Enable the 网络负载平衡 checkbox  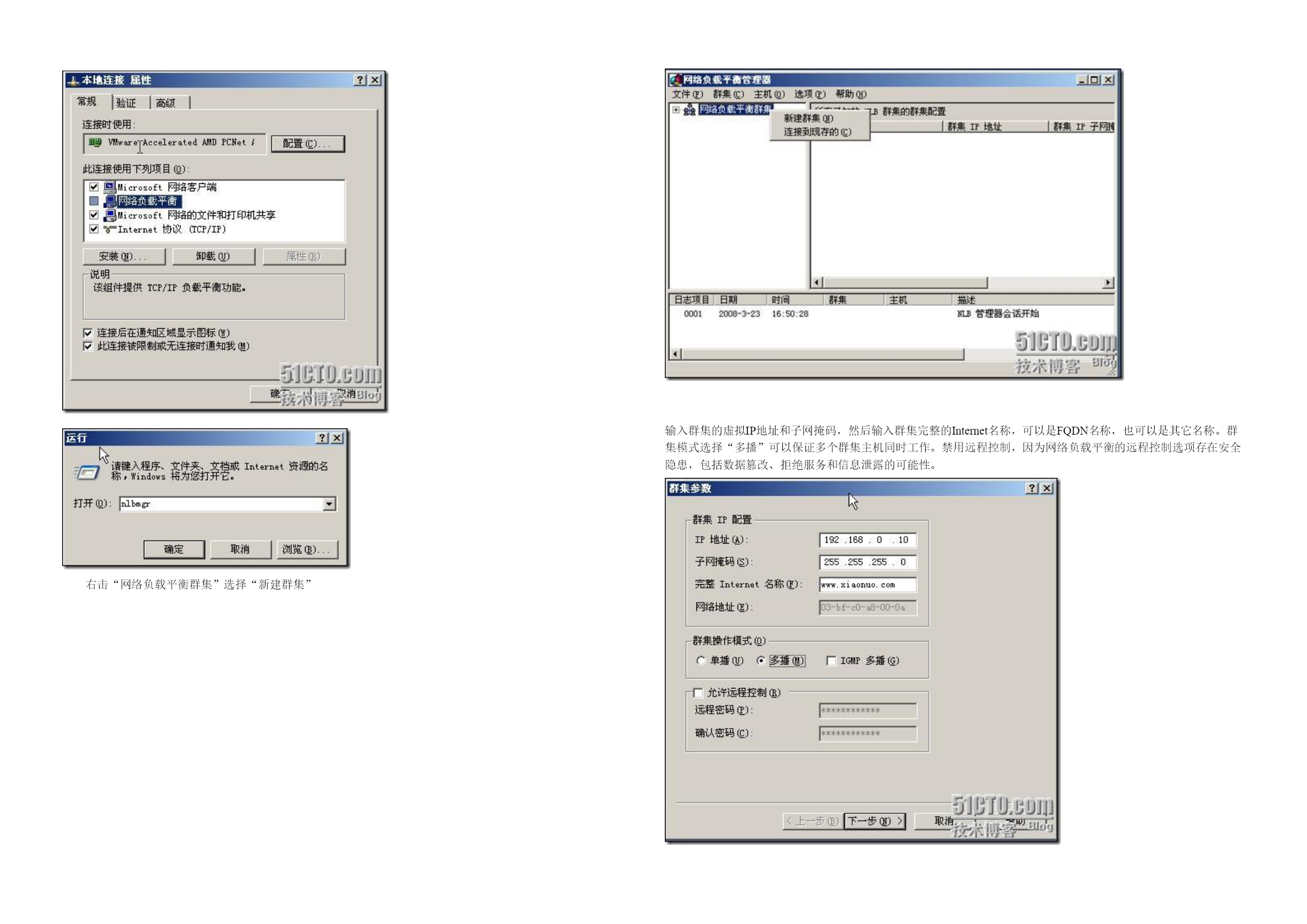pyautogui.click(x=94, y=201)
